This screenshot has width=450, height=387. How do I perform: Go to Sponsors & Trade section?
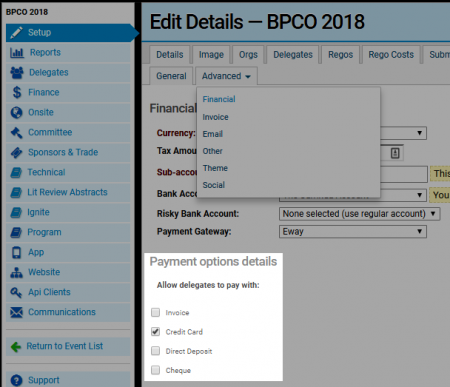(68, 152)
